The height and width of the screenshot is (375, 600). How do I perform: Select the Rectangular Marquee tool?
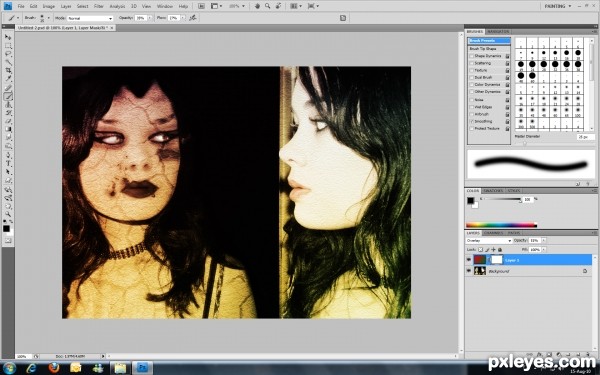coord(8,46)
